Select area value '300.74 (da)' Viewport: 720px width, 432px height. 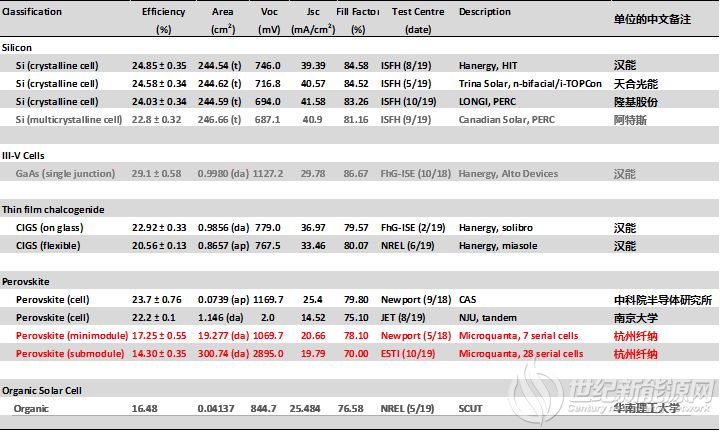pos(223,353)
